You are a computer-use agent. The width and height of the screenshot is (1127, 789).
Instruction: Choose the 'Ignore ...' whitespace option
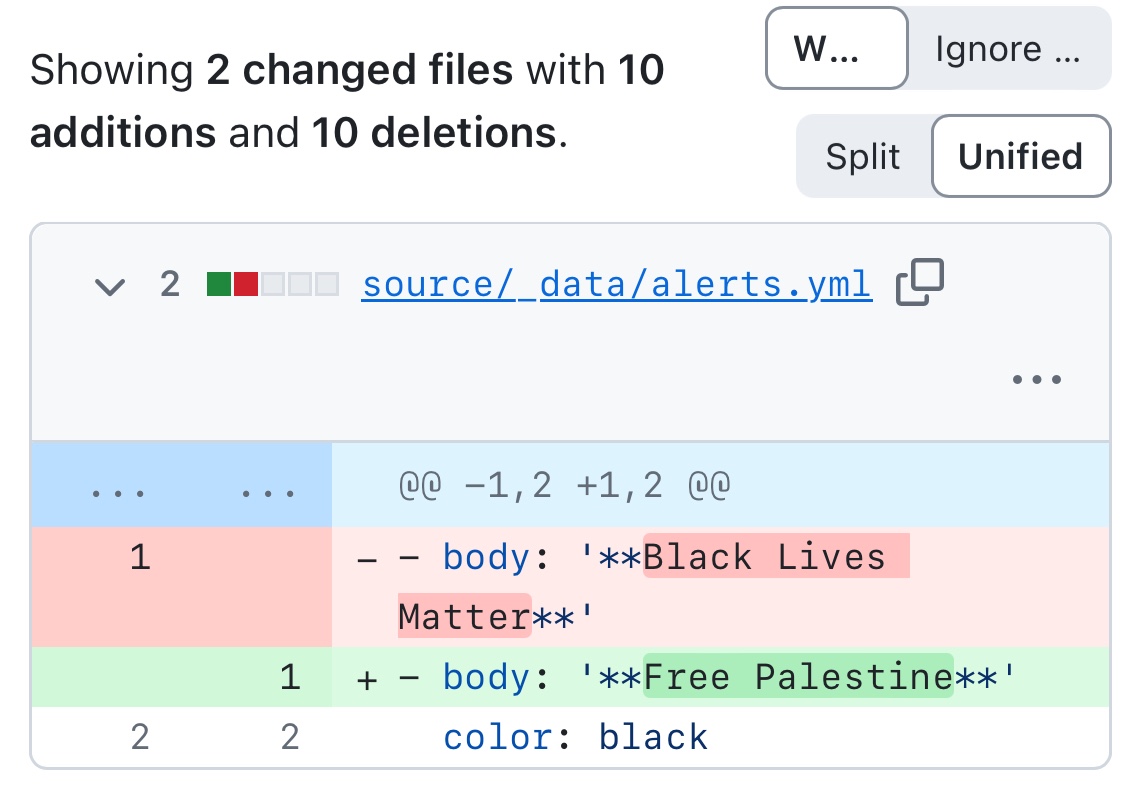[x=1008, y=49]
